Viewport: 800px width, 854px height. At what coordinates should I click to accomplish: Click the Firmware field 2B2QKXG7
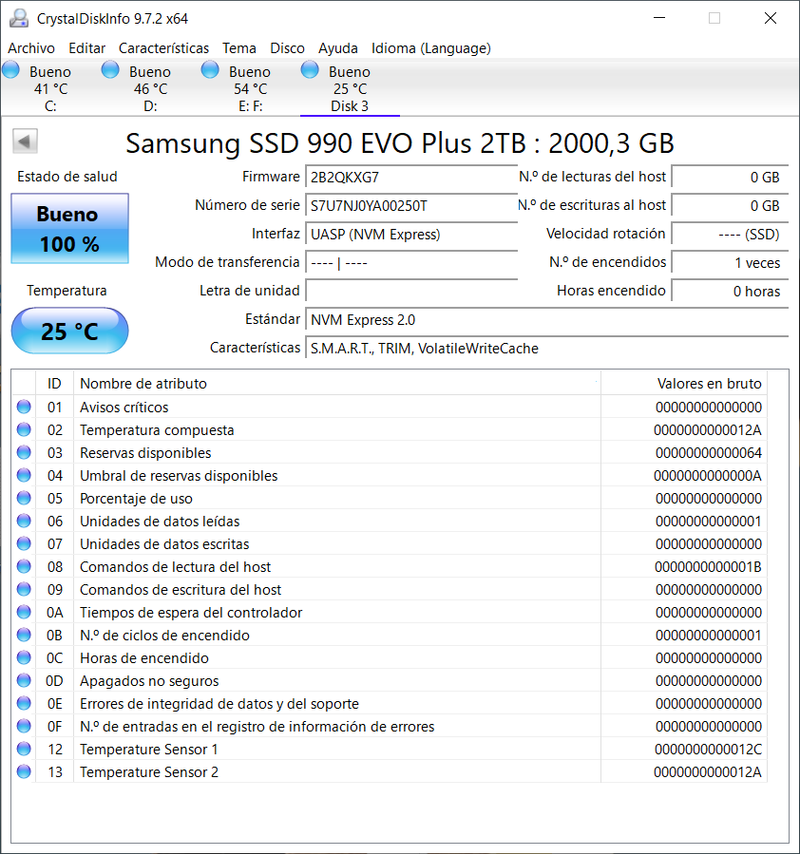point(411,177)
